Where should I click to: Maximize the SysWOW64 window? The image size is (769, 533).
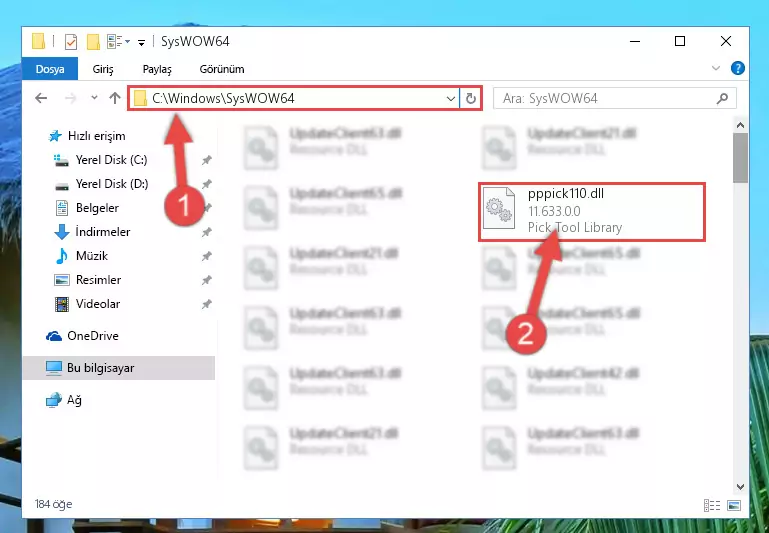[x=680, y=41]
